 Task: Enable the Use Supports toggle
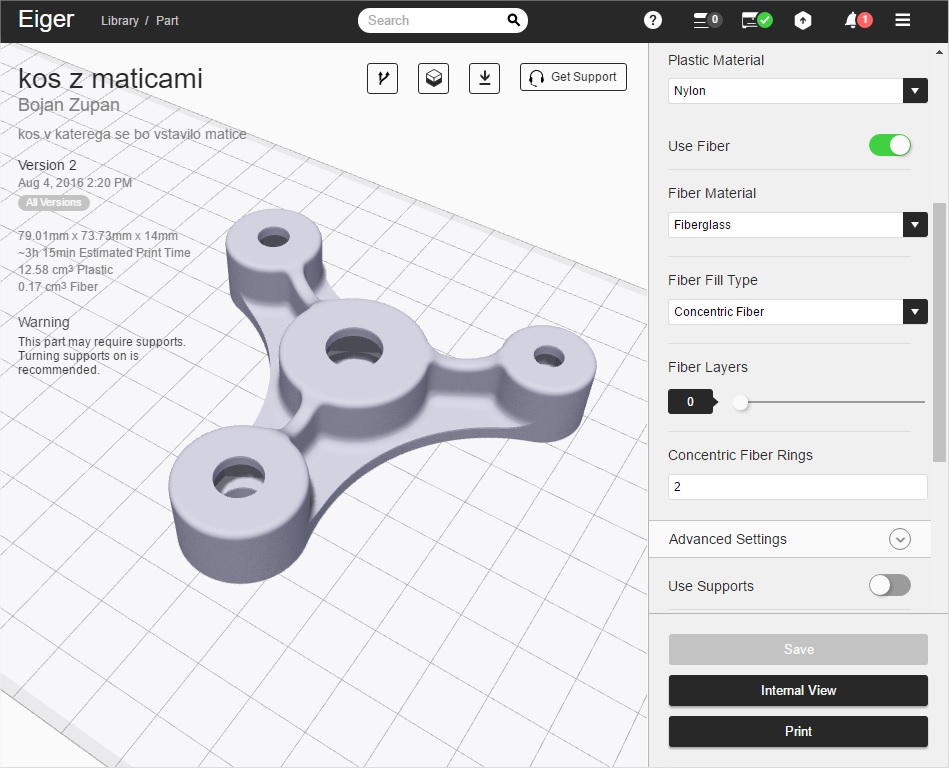[889, 585]
